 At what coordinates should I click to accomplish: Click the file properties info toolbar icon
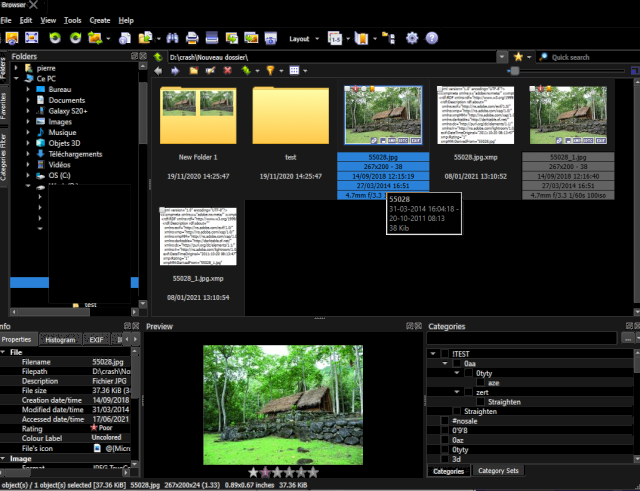coord(125,38)
